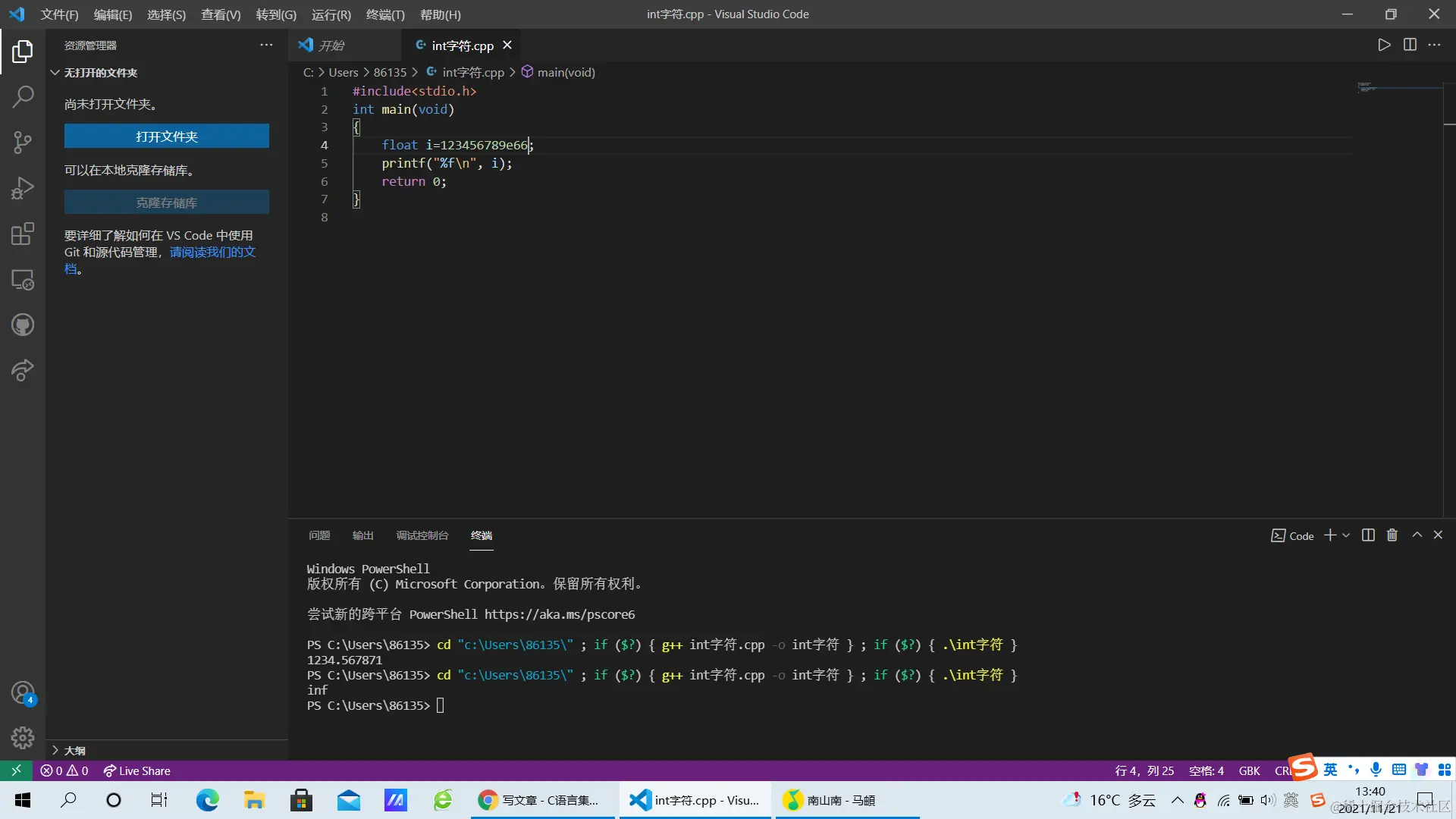This screenshot has height=819, width=1456.
Task: Open Remote Explorer icon in activity bar
Action: coord(23,280)
